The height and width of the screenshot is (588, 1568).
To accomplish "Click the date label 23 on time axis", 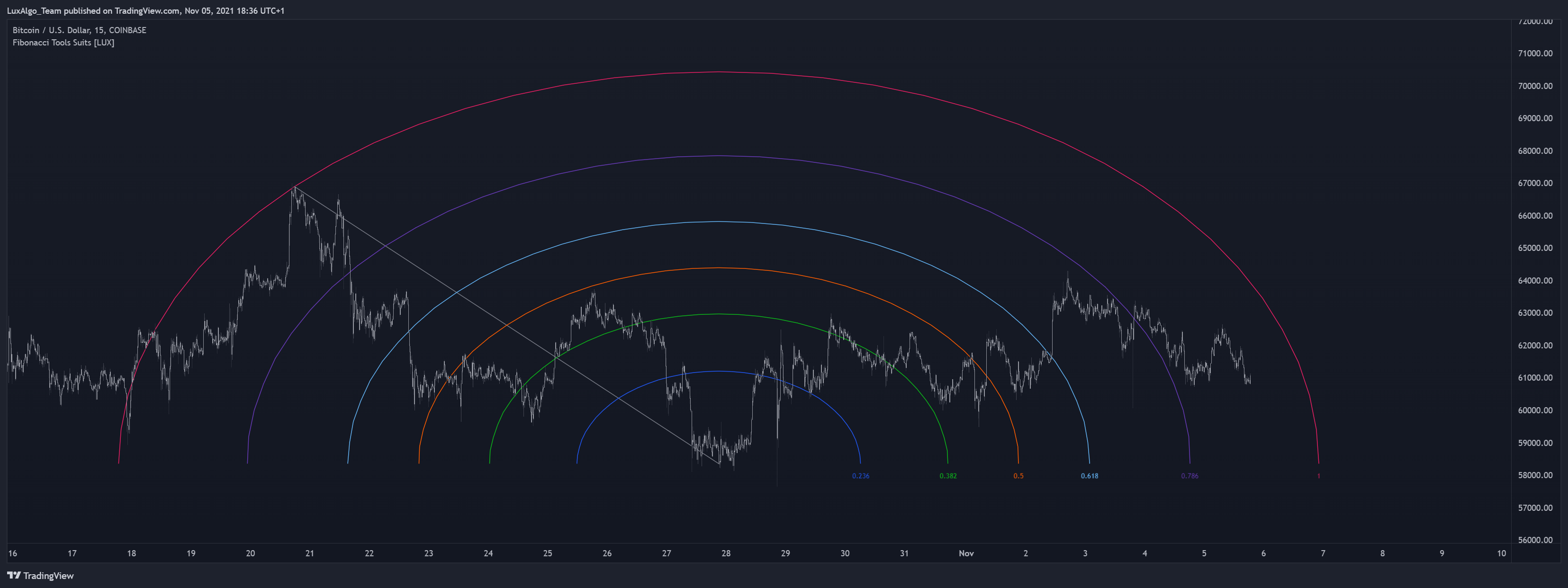I will coord(429,553).
